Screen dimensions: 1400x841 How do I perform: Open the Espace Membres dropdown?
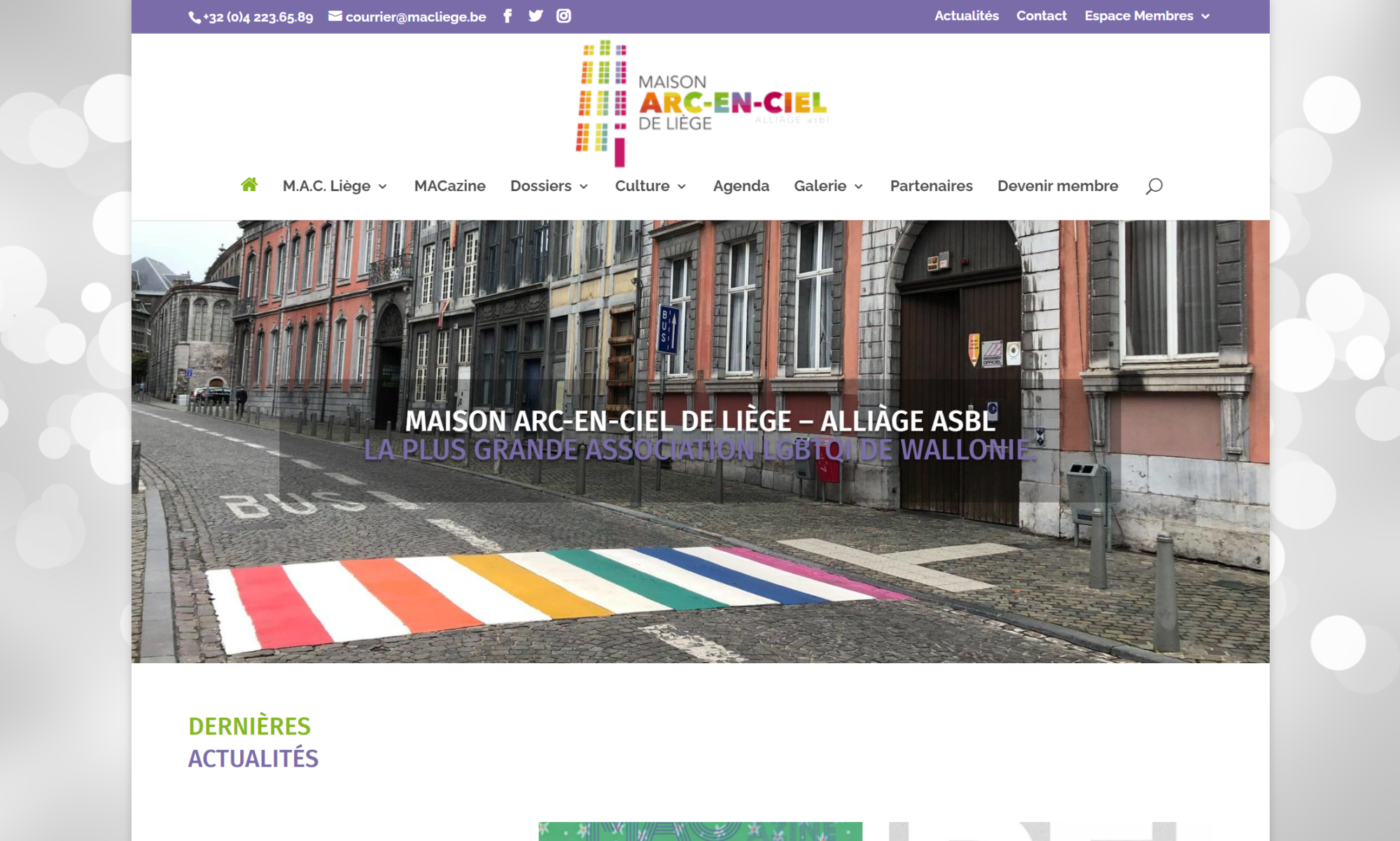point(1147,16)
